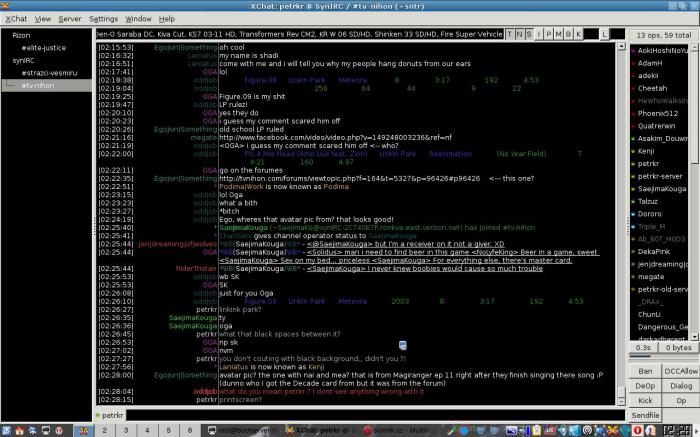The image size is (700, 437).
Task: Click the DeOp button
Action: click(645, 386)
